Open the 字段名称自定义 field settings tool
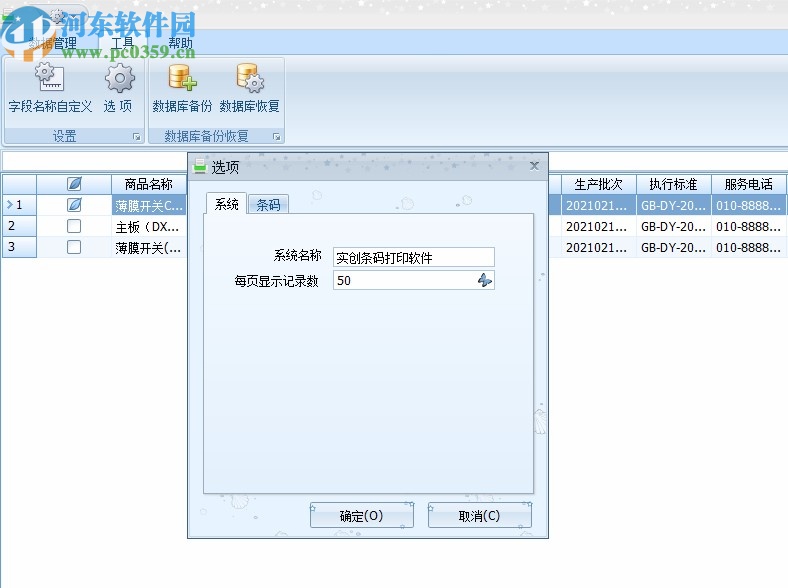This screenshot has width=788, height=588. [x=50, y=89]
